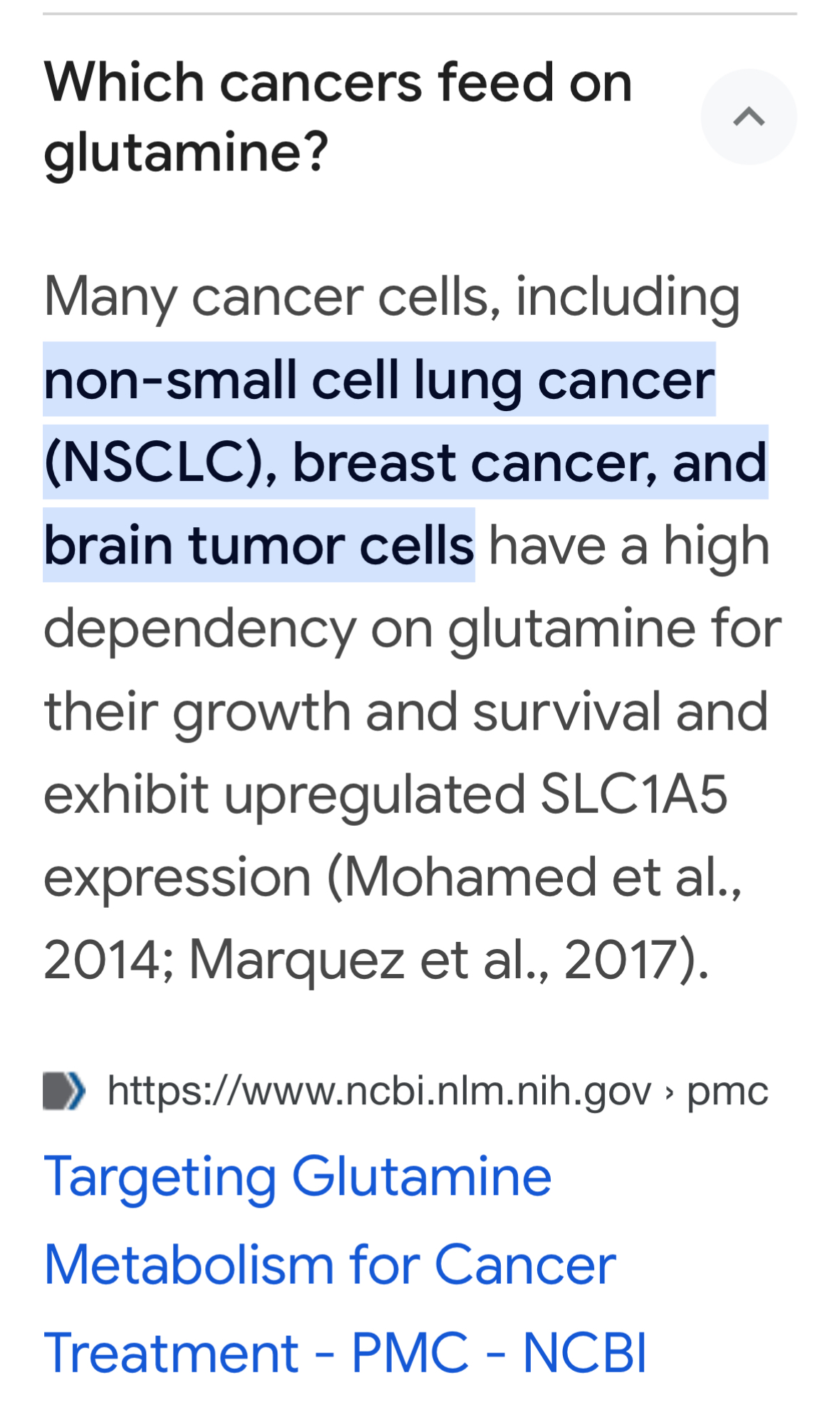Image resolution: width=840 pixels, height=1420 pixels.
Task: Open 'Targeting Glutamine' link title line
Action: (x=298, y=1176)
